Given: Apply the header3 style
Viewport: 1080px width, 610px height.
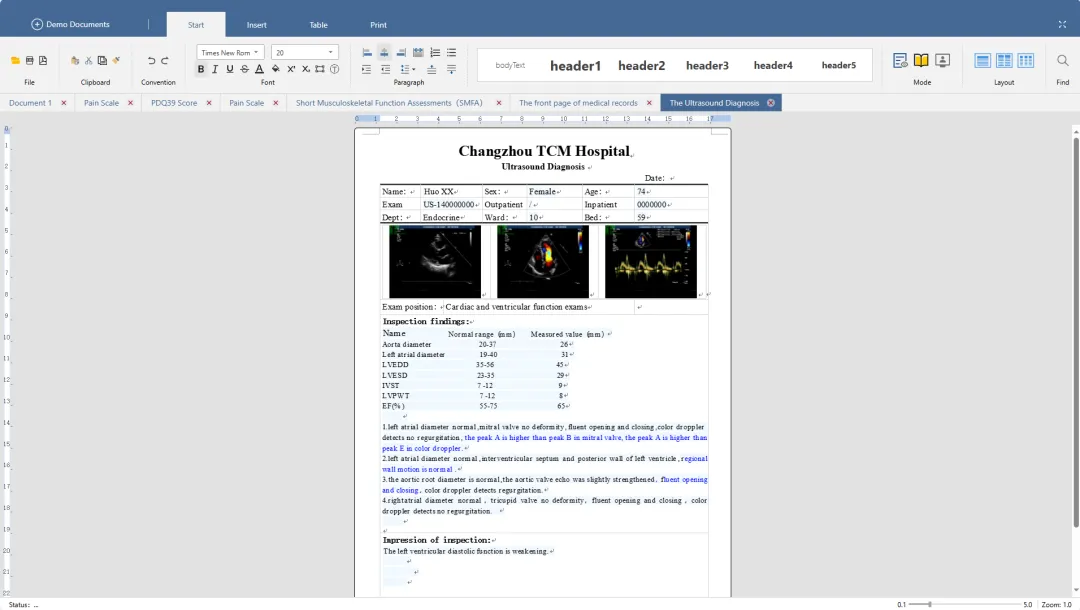Looking at the screenshot, I should 707,65.
